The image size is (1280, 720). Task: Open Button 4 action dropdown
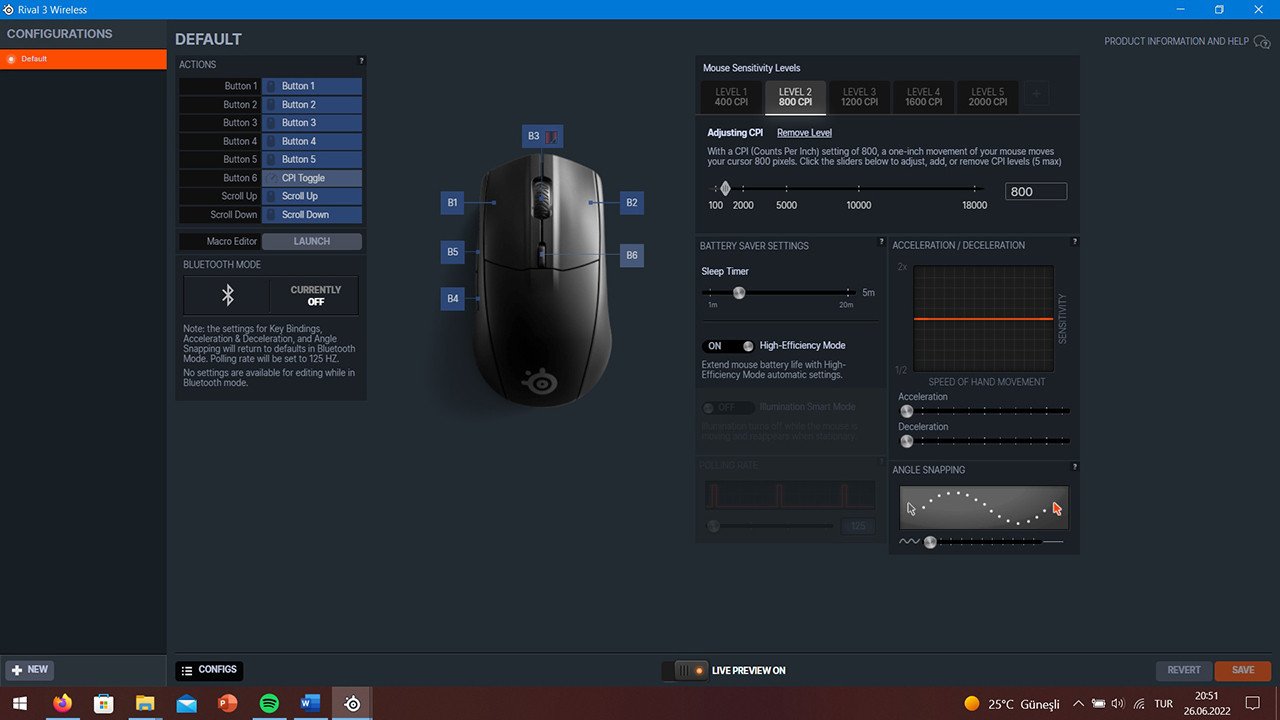(x=312, y=141)
